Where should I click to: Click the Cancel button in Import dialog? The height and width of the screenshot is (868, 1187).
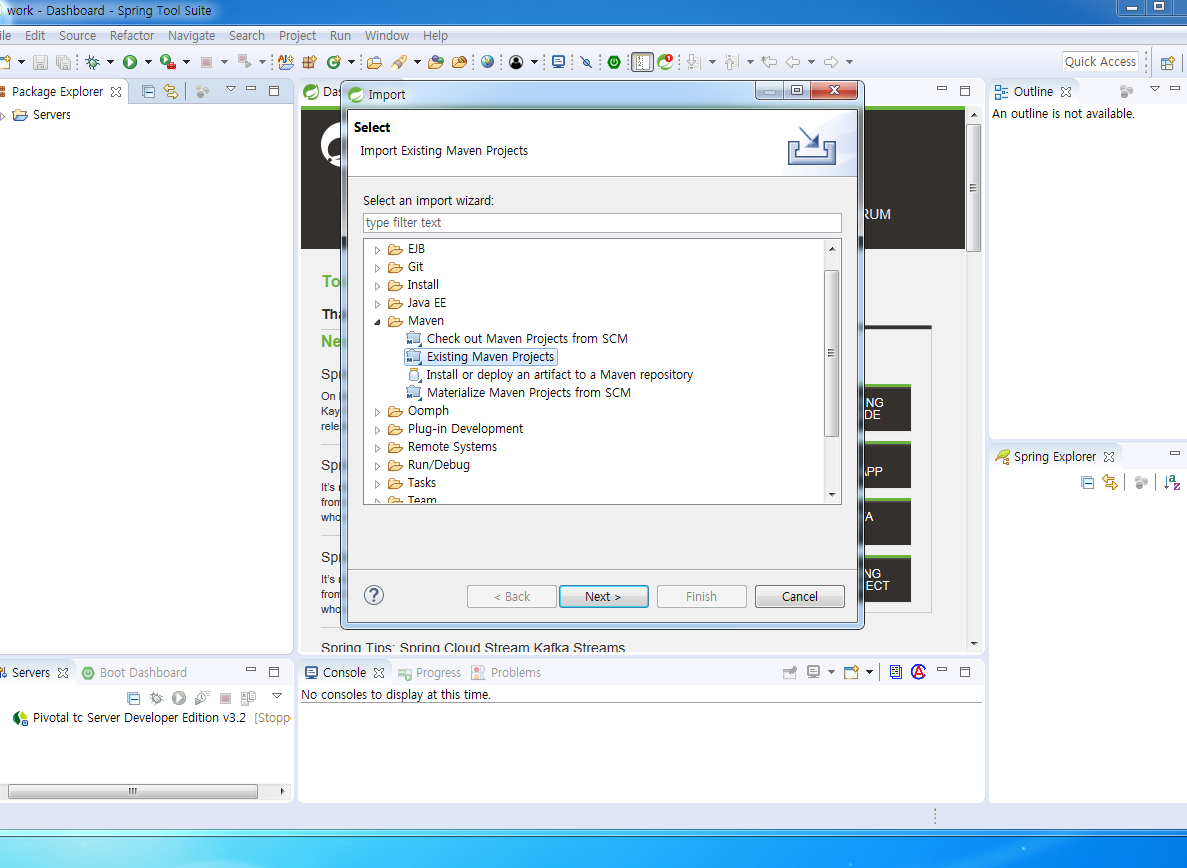pos(799,596)
